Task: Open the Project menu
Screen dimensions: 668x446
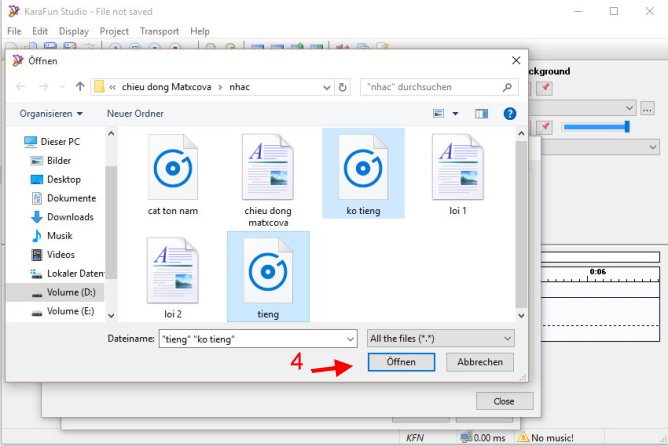Action: click(114, 31)
